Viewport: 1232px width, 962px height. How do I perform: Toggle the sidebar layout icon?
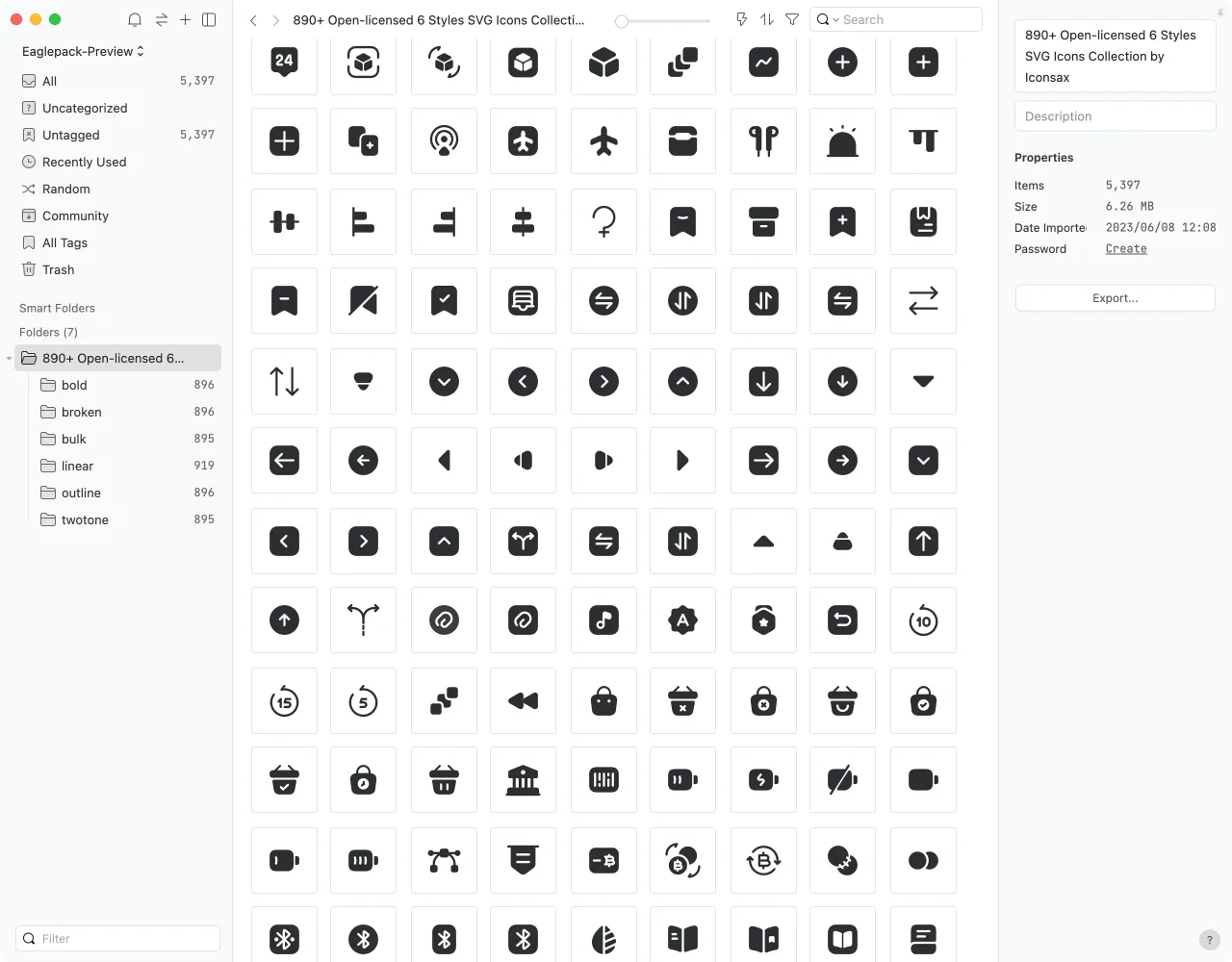click(x=209, y=19)
